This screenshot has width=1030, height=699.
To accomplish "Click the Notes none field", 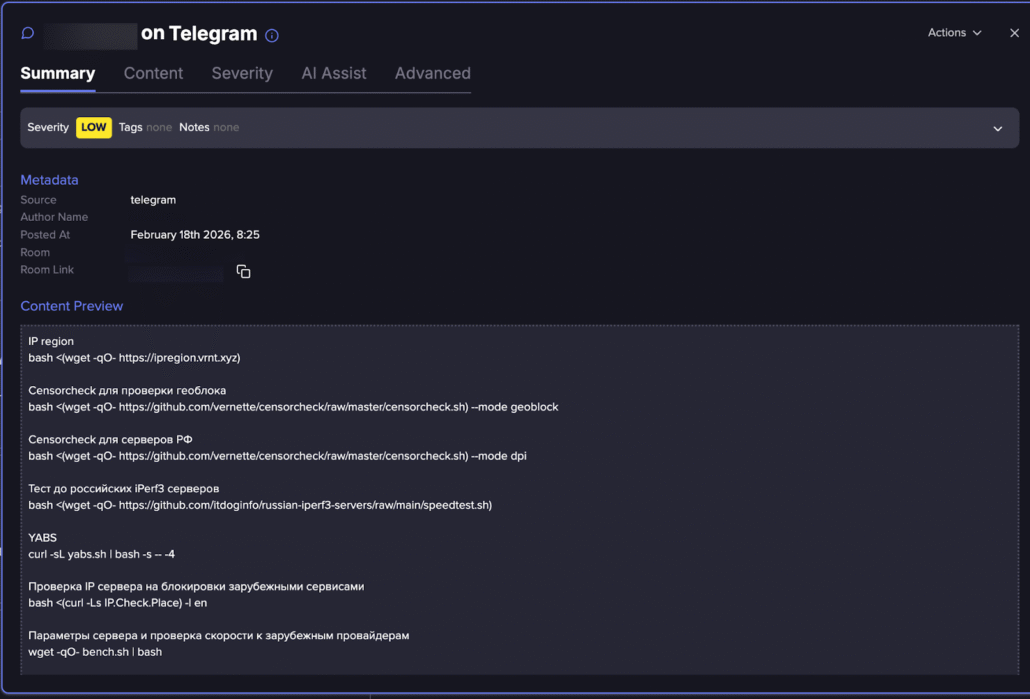I will coord(209,127).
